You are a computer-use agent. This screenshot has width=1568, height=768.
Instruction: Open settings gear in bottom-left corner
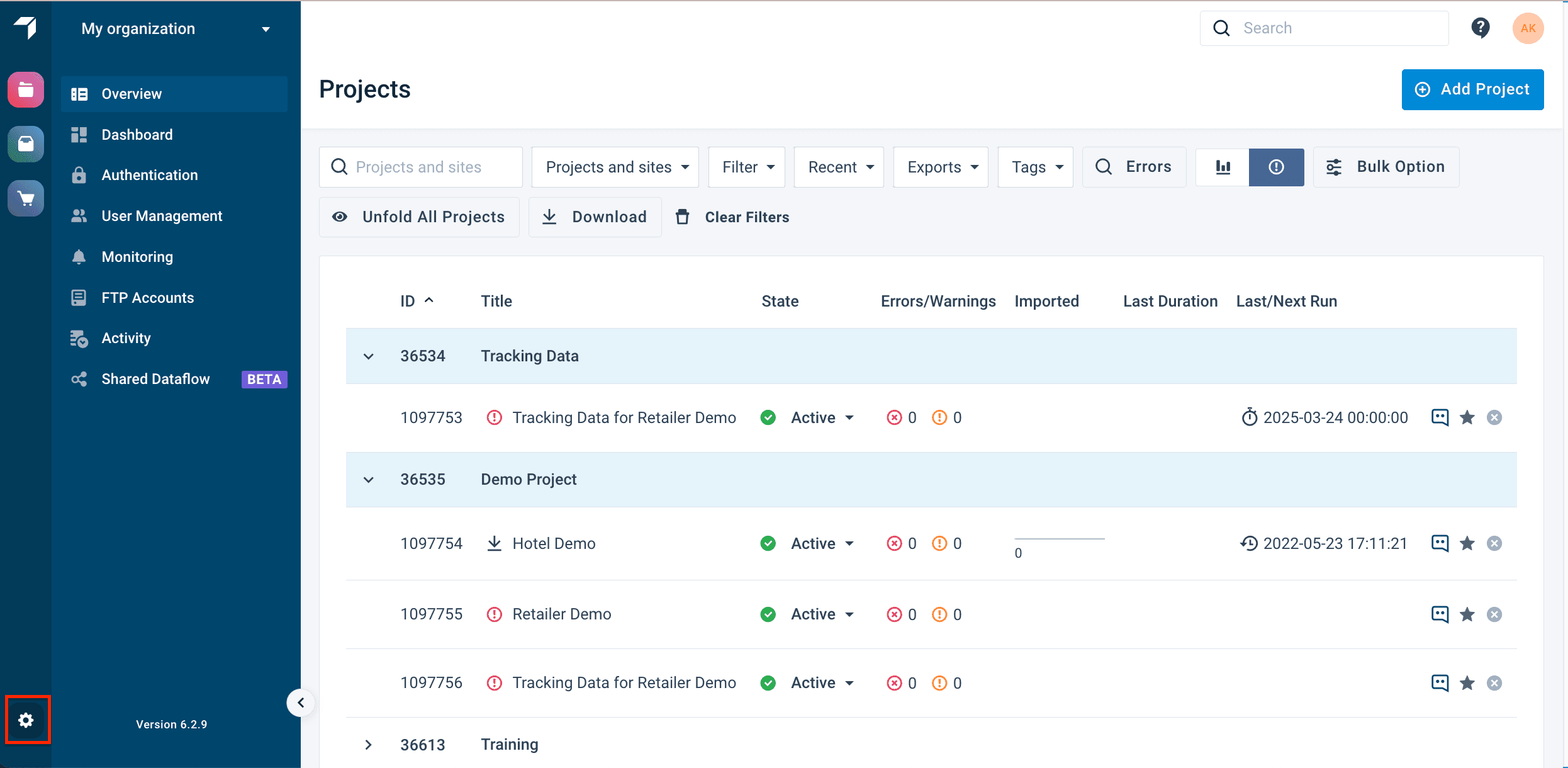[26, 720]
